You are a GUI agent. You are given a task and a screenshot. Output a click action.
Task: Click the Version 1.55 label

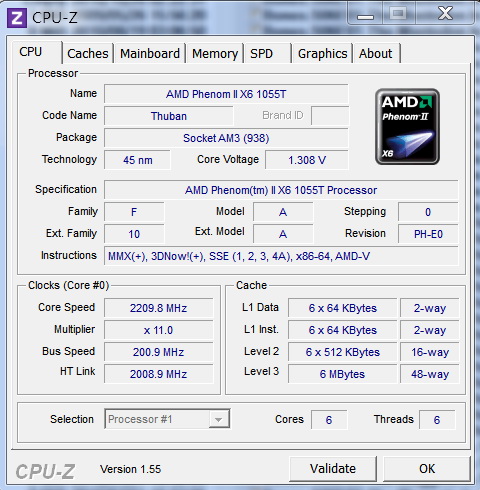130,469
